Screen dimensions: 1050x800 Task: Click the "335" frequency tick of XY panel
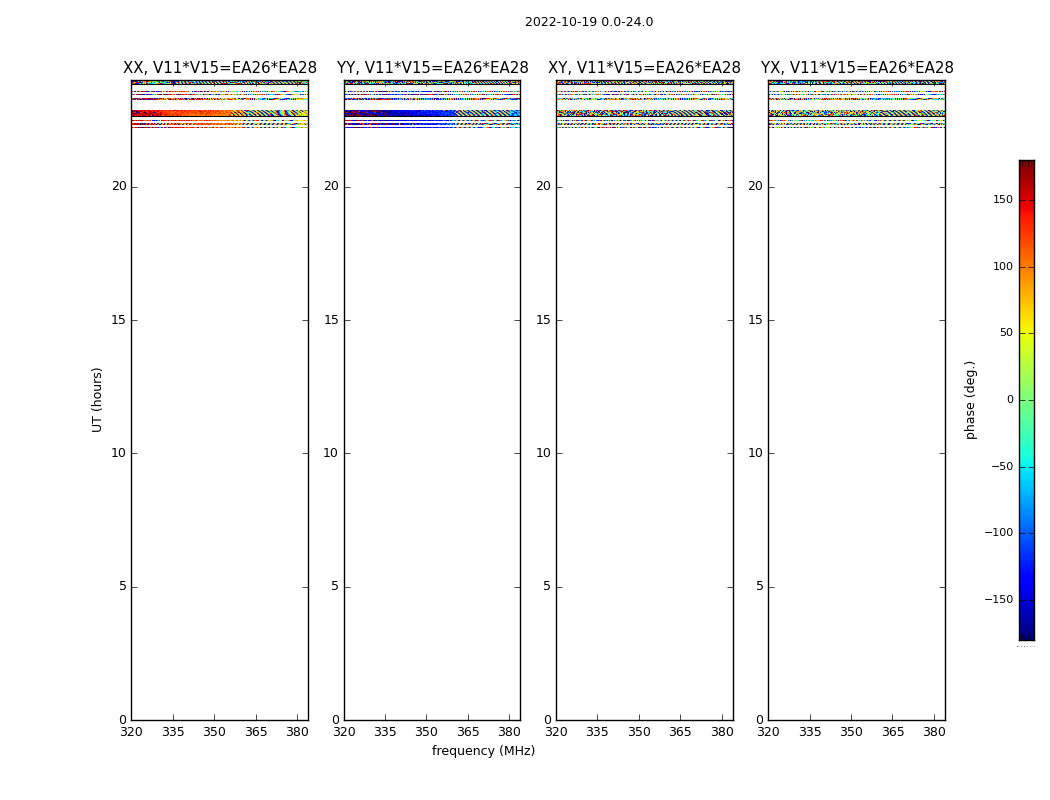click(x=597, y=732)
